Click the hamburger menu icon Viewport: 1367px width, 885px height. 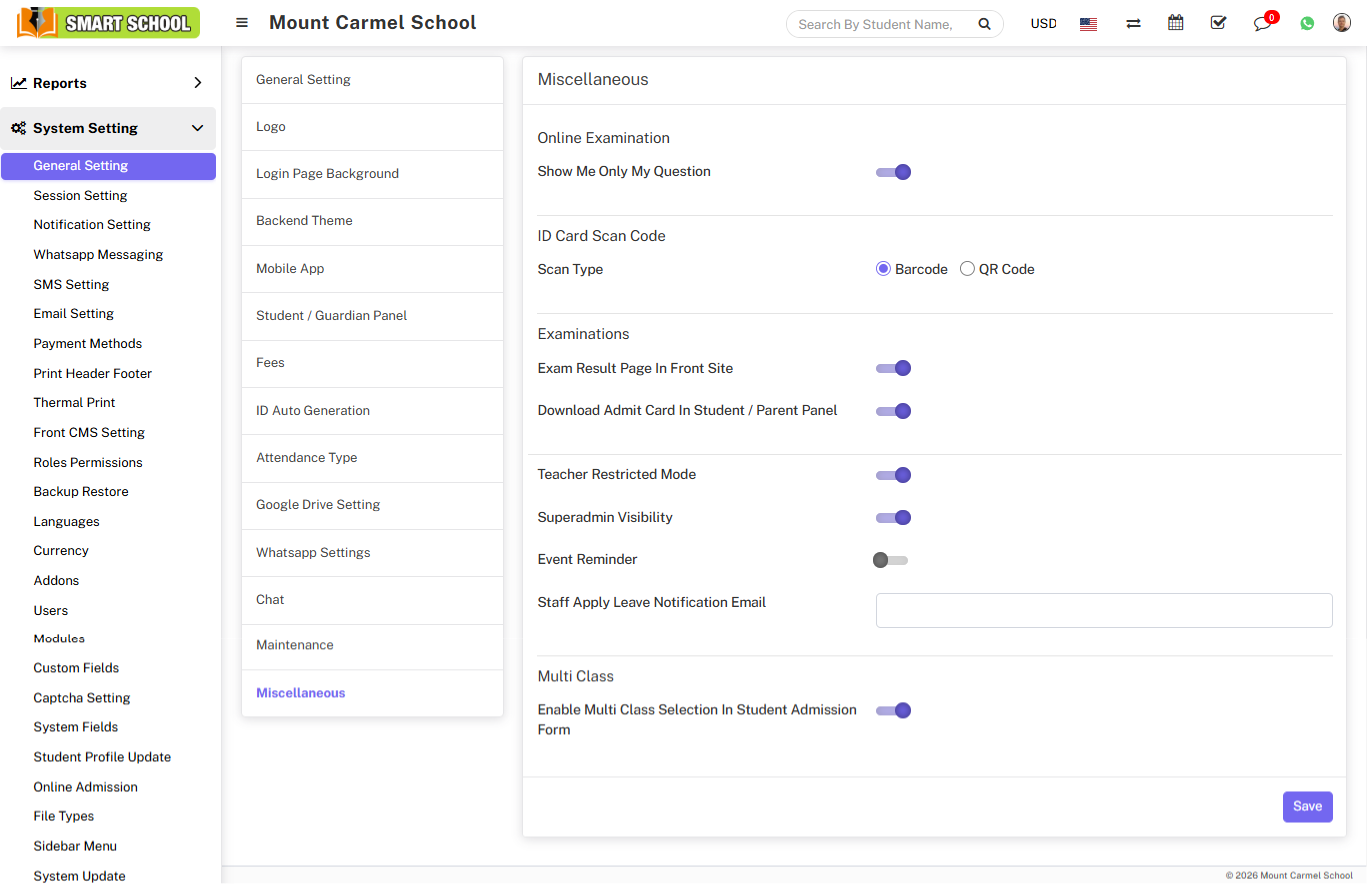242,23
